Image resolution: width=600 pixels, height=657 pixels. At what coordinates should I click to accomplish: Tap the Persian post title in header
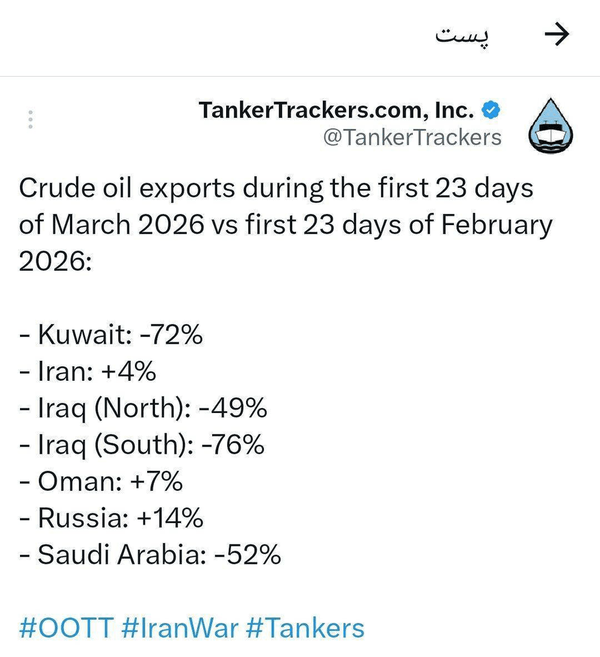pos(462,36)
